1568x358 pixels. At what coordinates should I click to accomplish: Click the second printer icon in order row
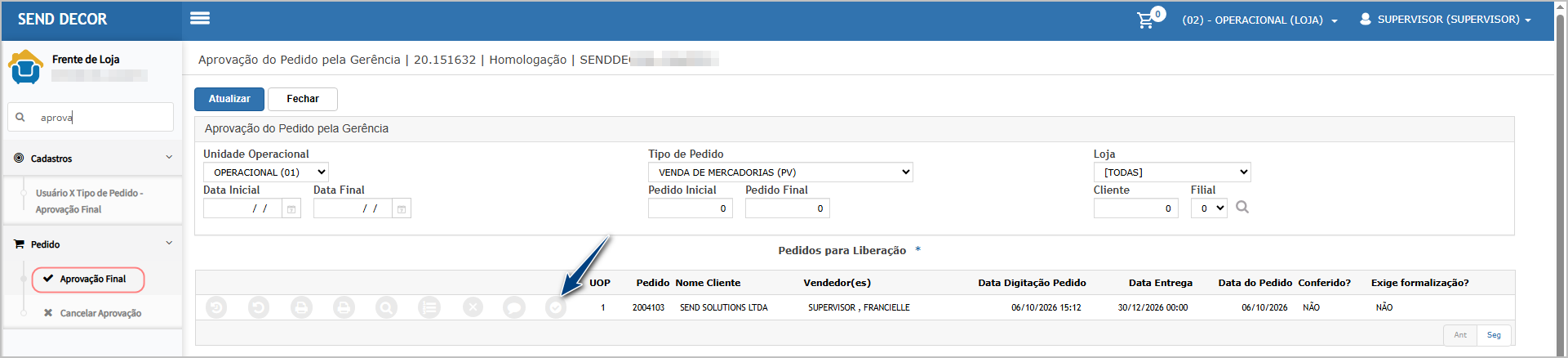(x=344, y=307)
